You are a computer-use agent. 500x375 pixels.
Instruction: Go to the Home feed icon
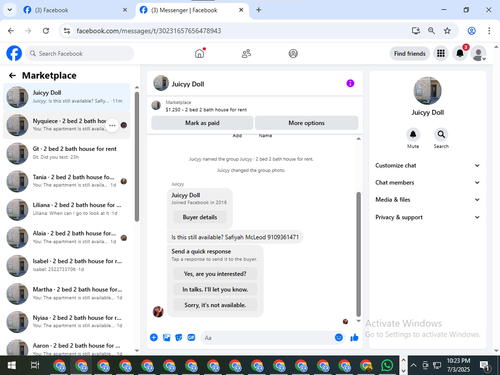pos(199,53)
